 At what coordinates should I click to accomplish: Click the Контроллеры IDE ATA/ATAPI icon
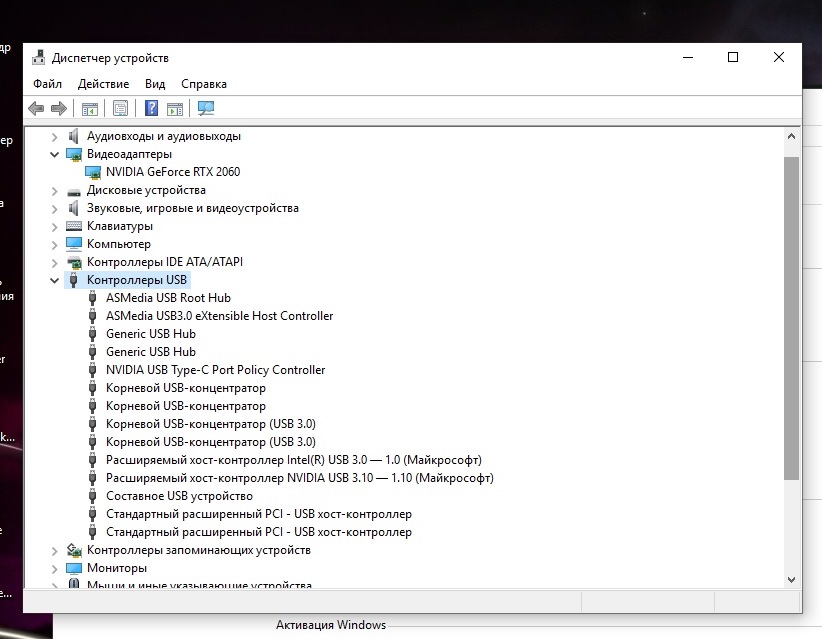[74, 262]
